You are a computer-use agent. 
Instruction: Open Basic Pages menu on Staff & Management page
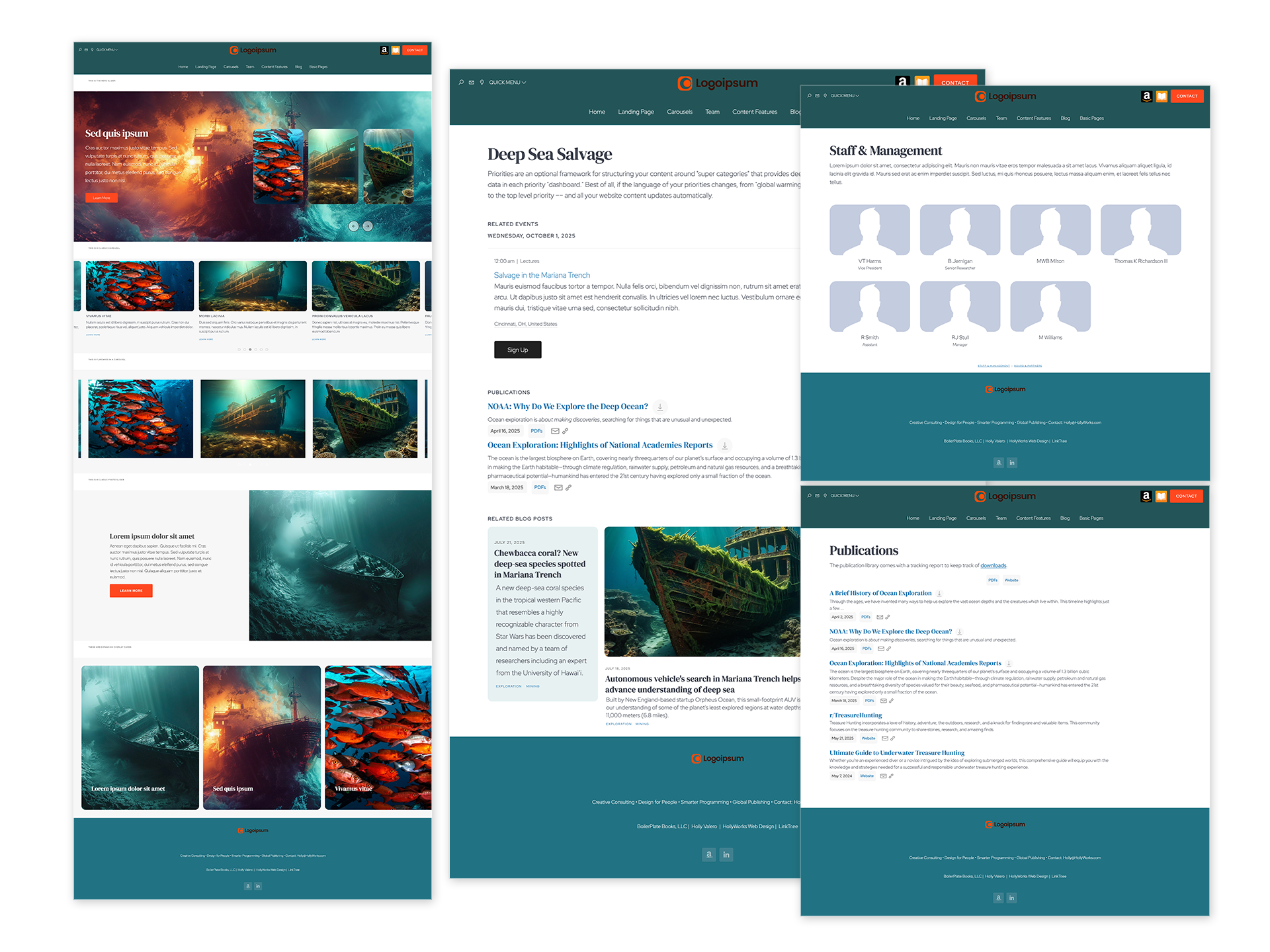[1091, 118]
